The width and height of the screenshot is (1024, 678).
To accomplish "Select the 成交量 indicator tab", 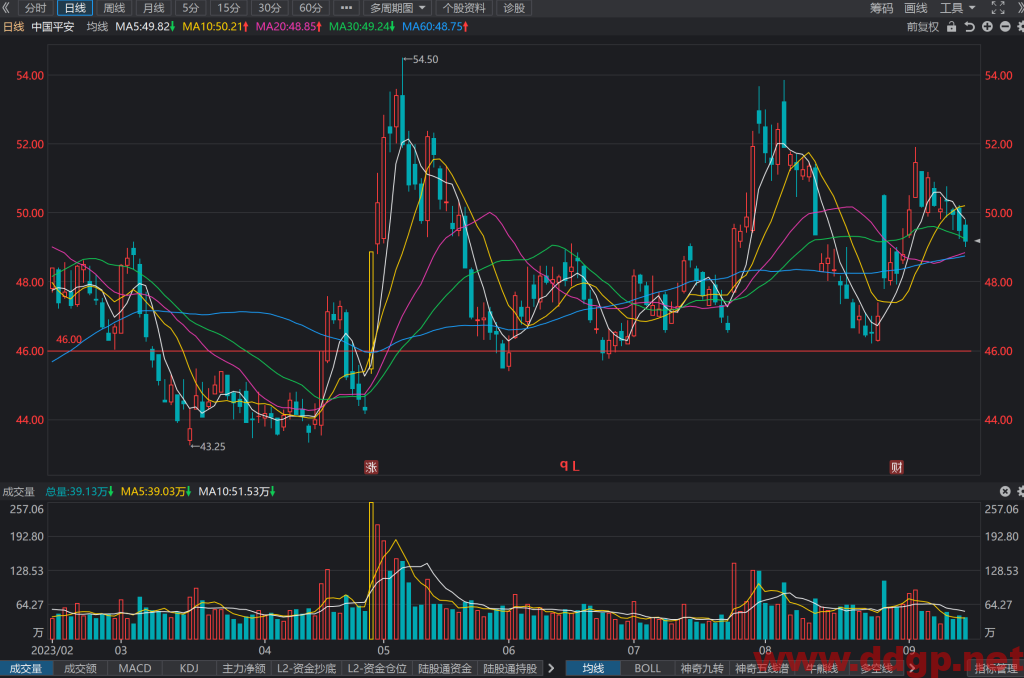I will click(26, 668).
